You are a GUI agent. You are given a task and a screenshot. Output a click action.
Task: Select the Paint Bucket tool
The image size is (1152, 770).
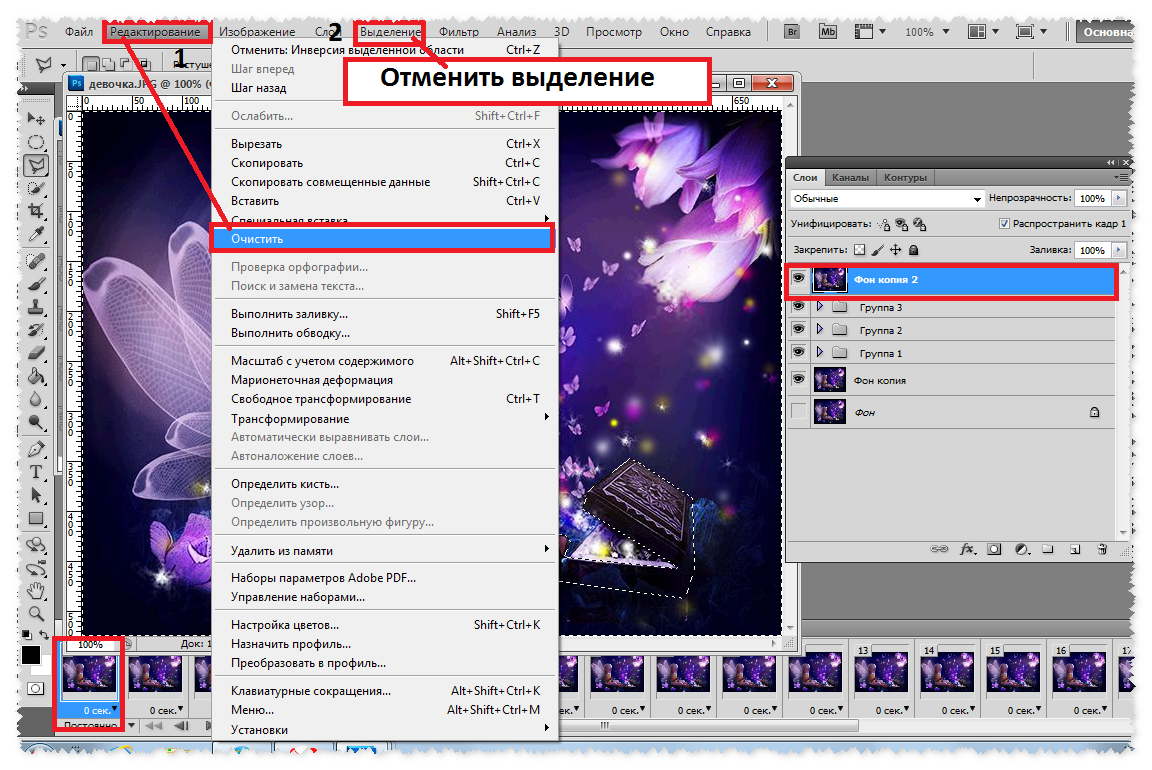(x=35, y=377)
